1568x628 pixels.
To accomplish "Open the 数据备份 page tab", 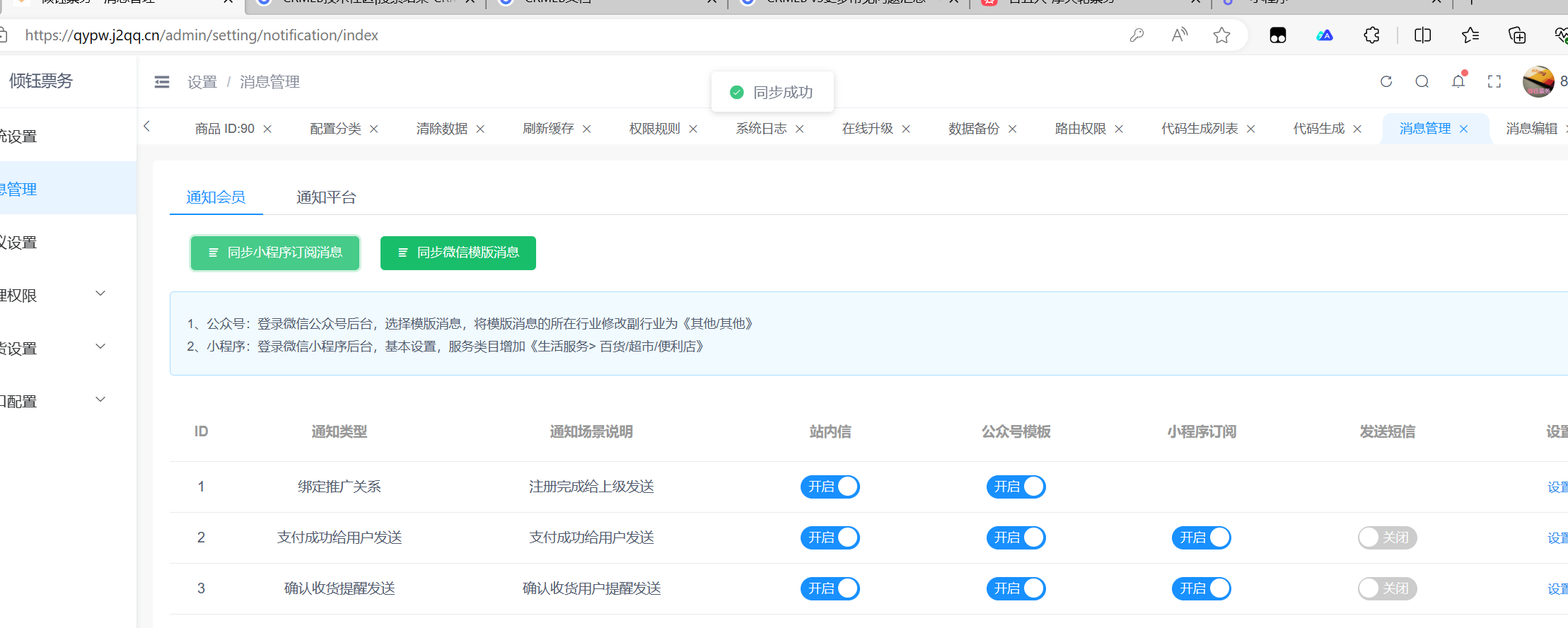I will (974, 129).
